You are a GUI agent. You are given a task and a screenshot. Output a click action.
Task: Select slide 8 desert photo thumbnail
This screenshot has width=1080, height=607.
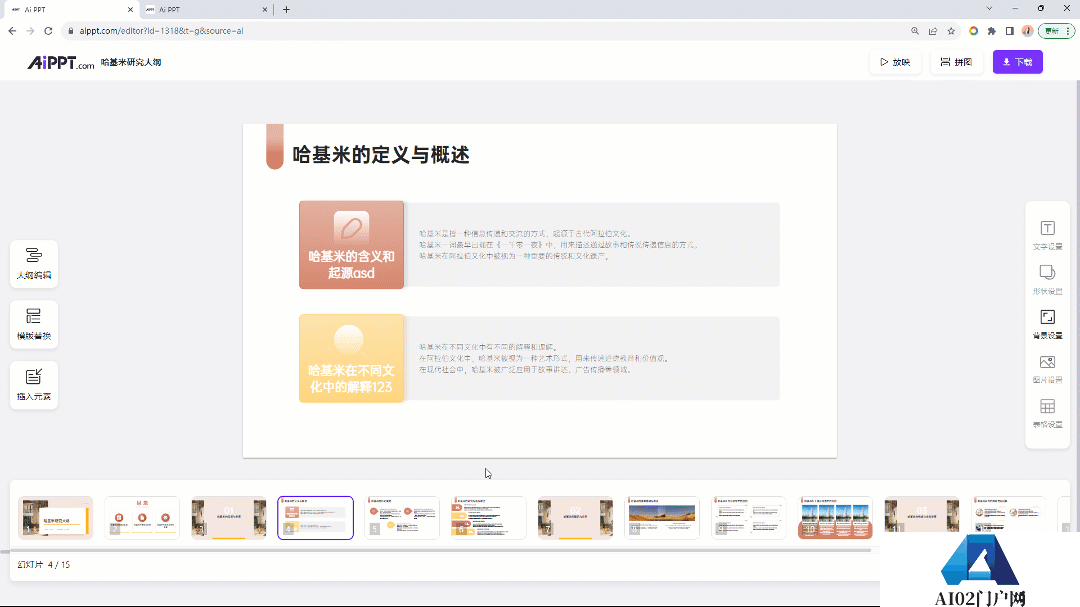coord(662,517)
